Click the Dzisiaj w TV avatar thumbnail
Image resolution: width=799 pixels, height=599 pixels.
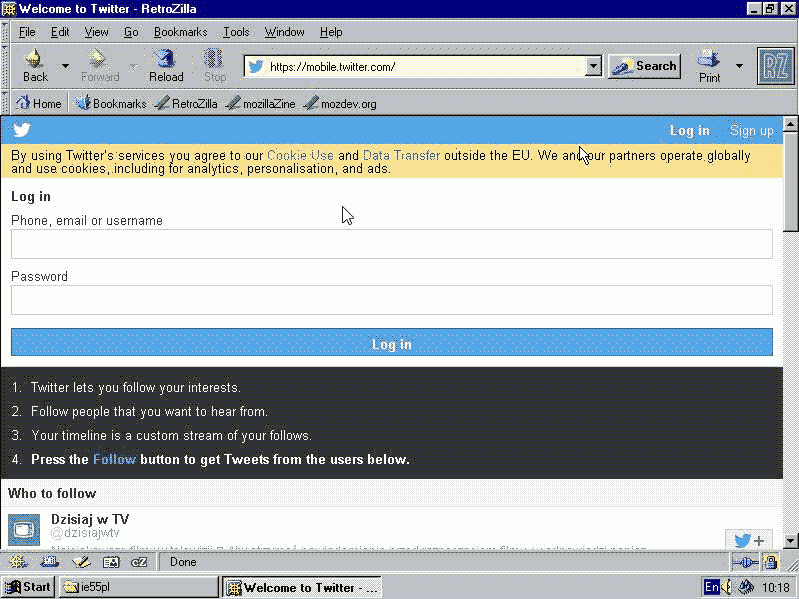point(24,530)
